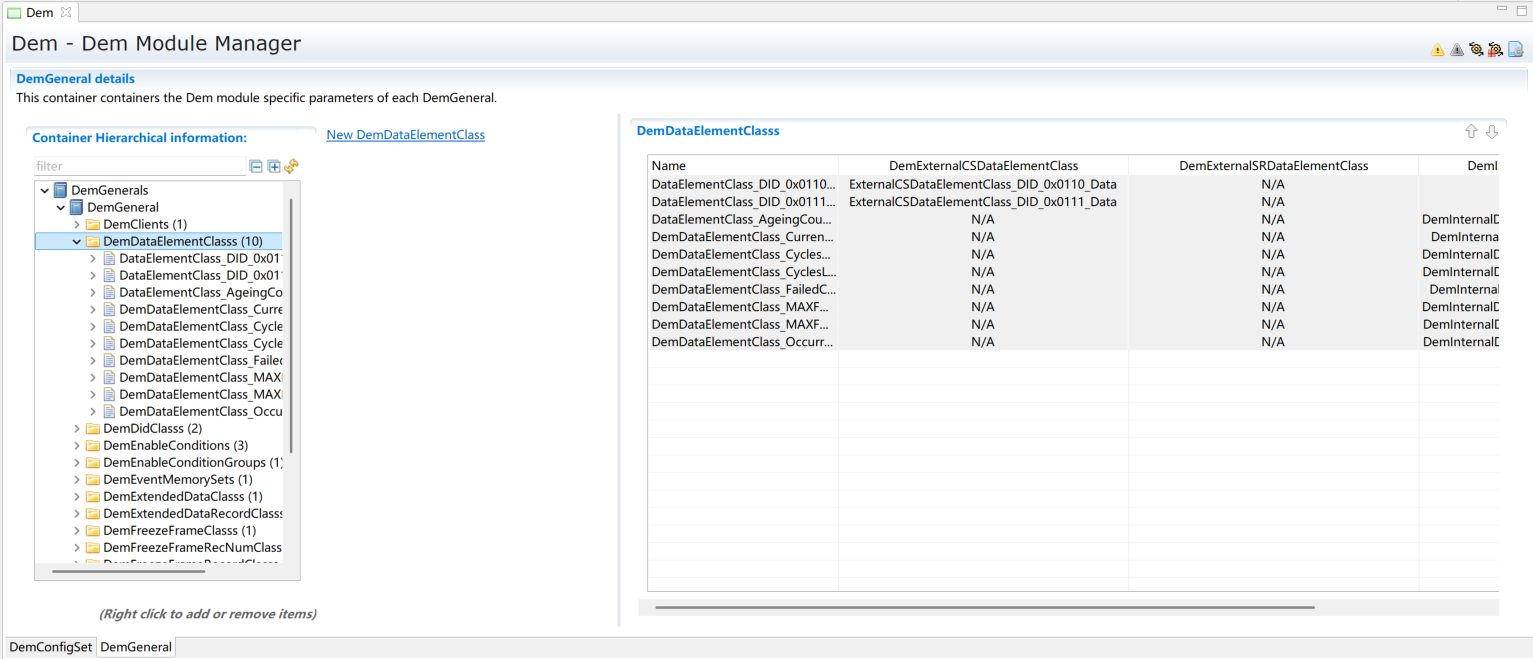Viewport: 1533px width, 659px height.
Task: Click the yellow refresh arrows icon near filter
Action: pos(291,167)
